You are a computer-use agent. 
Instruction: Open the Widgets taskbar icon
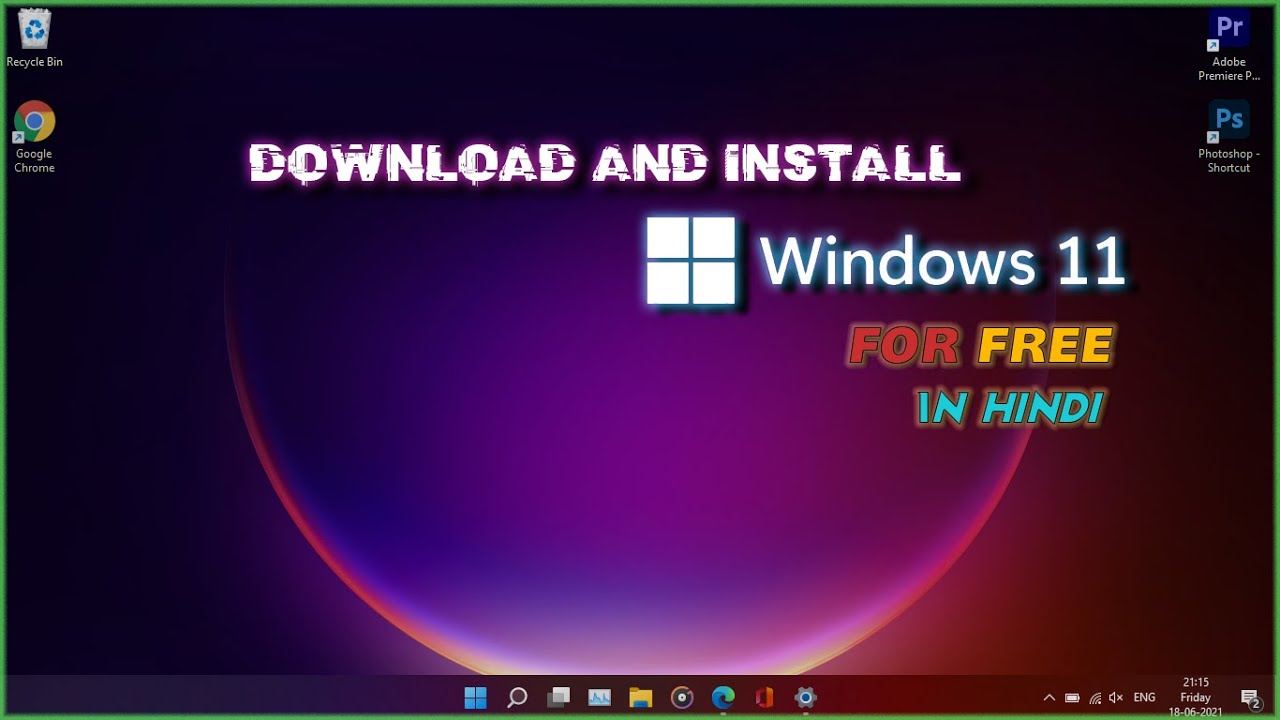[599, 697]
